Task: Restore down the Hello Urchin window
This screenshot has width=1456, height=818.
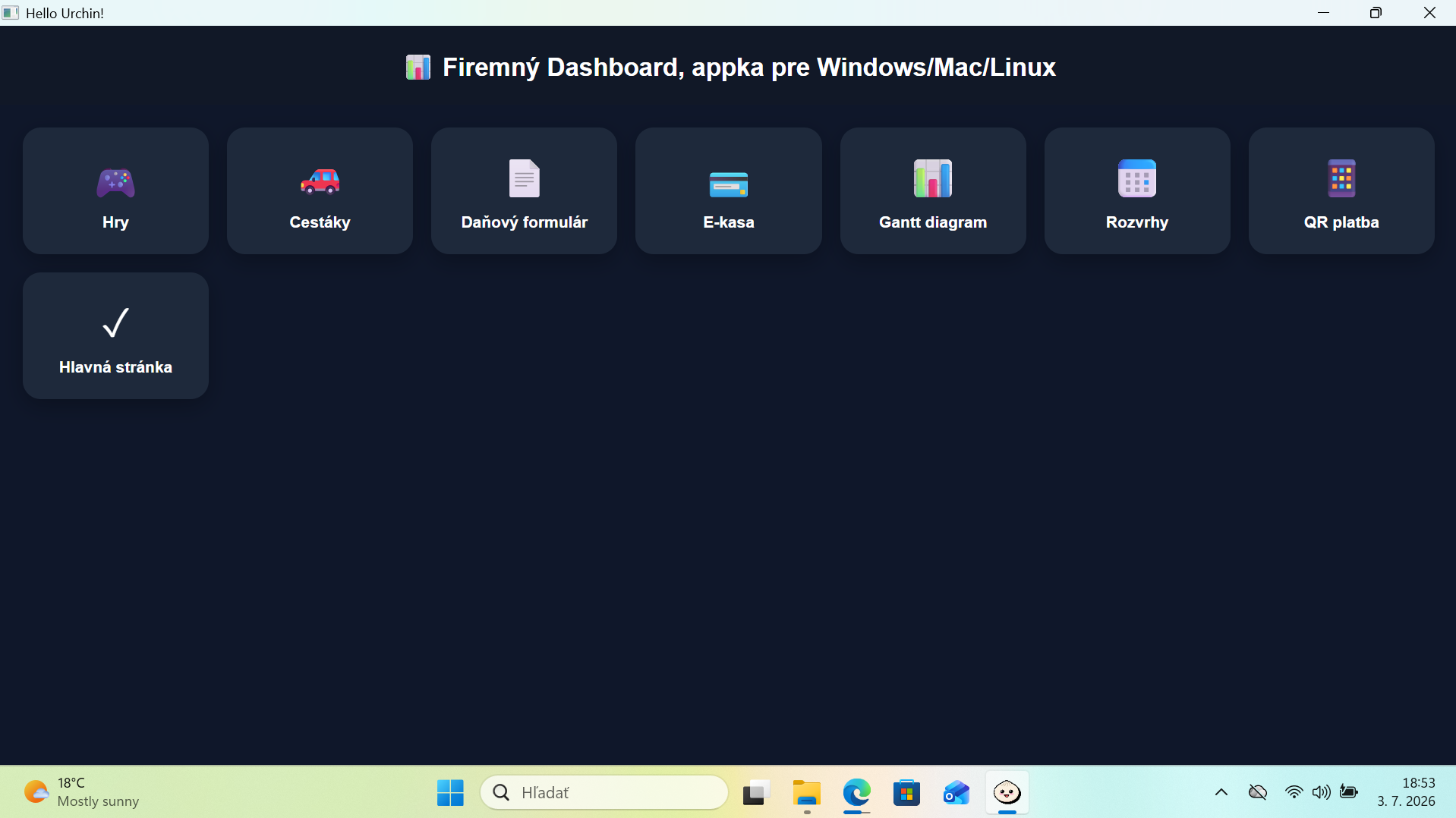Action: [1376, 13]
